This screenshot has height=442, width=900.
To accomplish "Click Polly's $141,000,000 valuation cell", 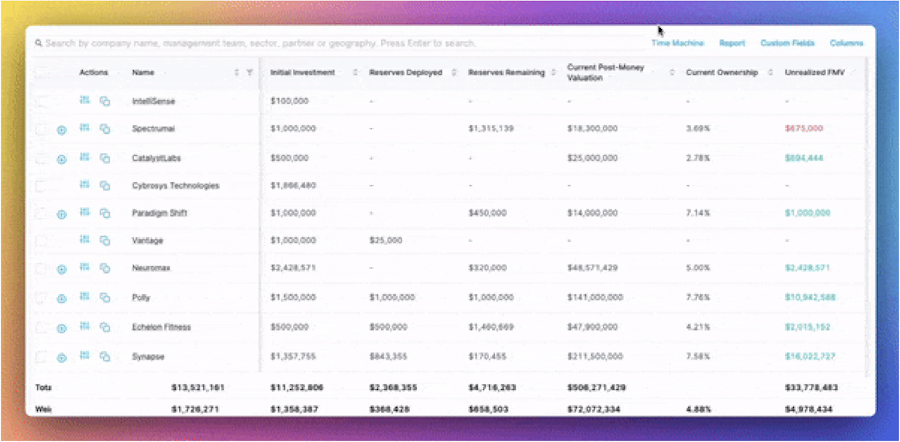I will pyautogui.click(x=595, y=297).
